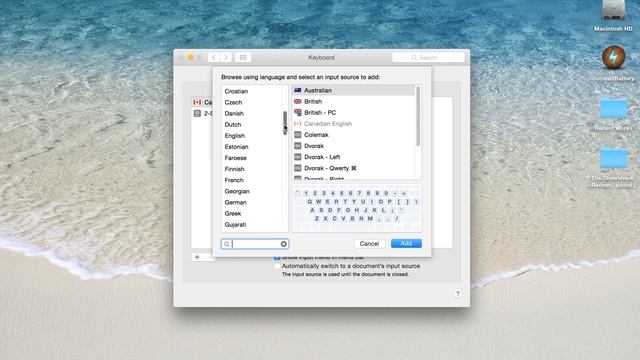Focus the language search input field
The image size is (640, 360).
click(x=255, y=244)
